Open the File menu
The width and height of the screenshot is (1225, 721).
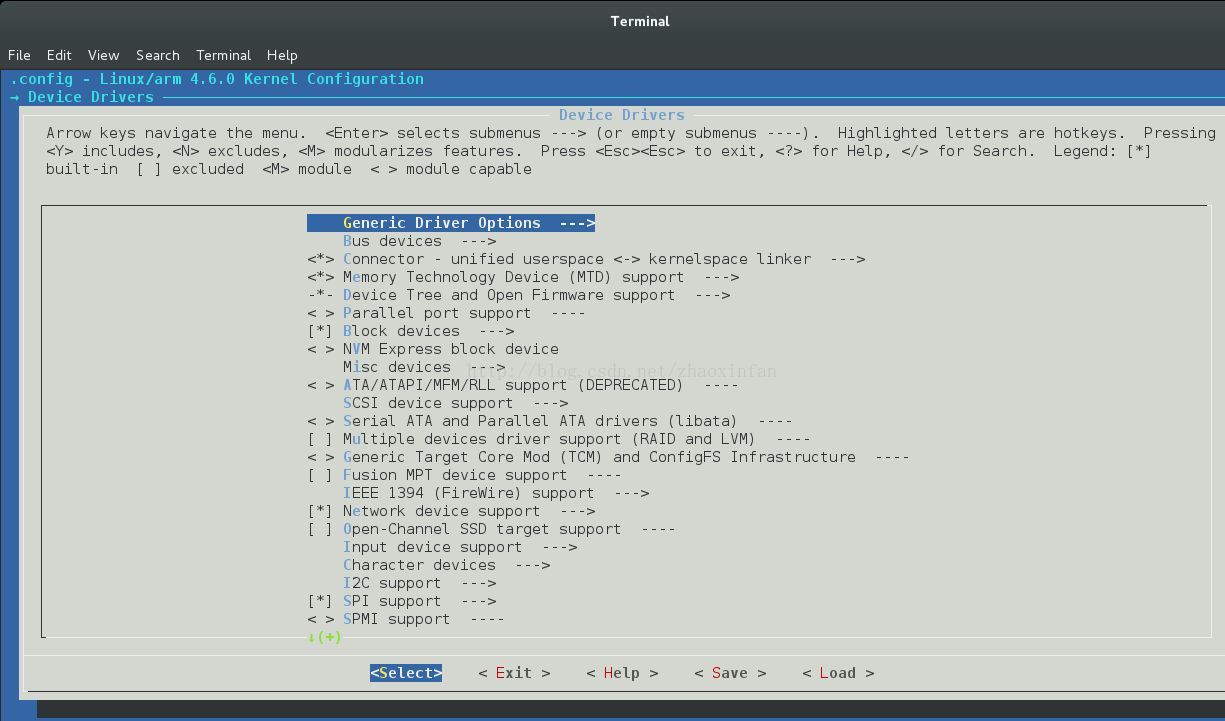point(19,55)
